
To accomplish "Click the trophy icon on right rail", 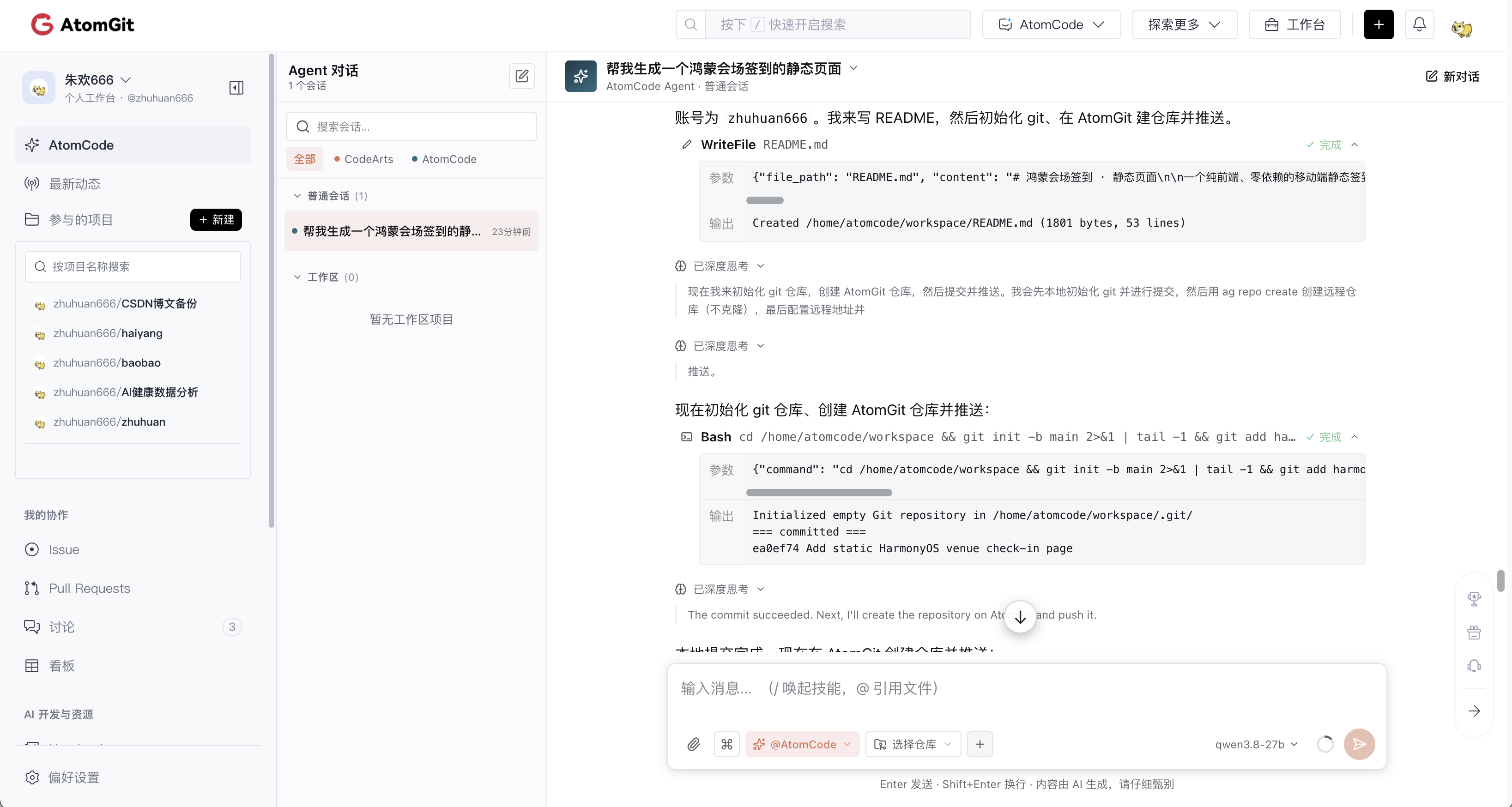I will 1474,599.
